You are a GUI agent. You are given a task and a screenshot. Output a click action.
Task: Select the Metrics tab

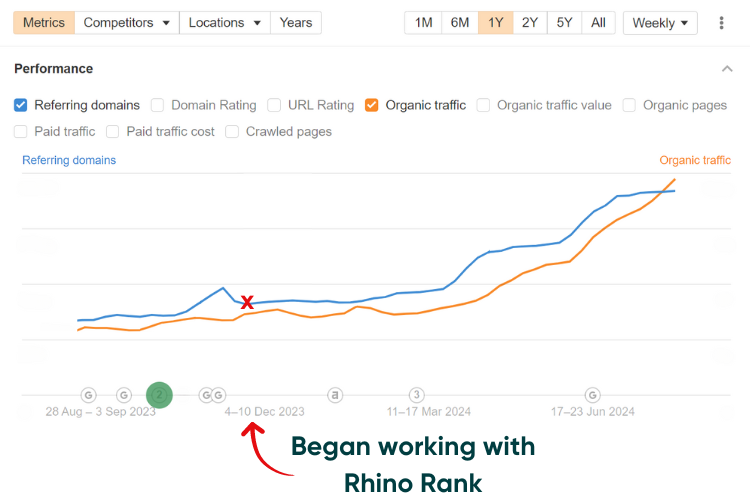[44, 23]
